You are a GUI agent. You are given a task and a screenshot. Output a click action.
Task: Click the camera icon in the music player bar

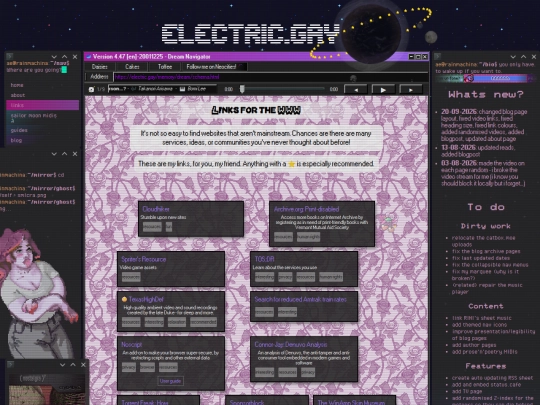click(91, 89)
